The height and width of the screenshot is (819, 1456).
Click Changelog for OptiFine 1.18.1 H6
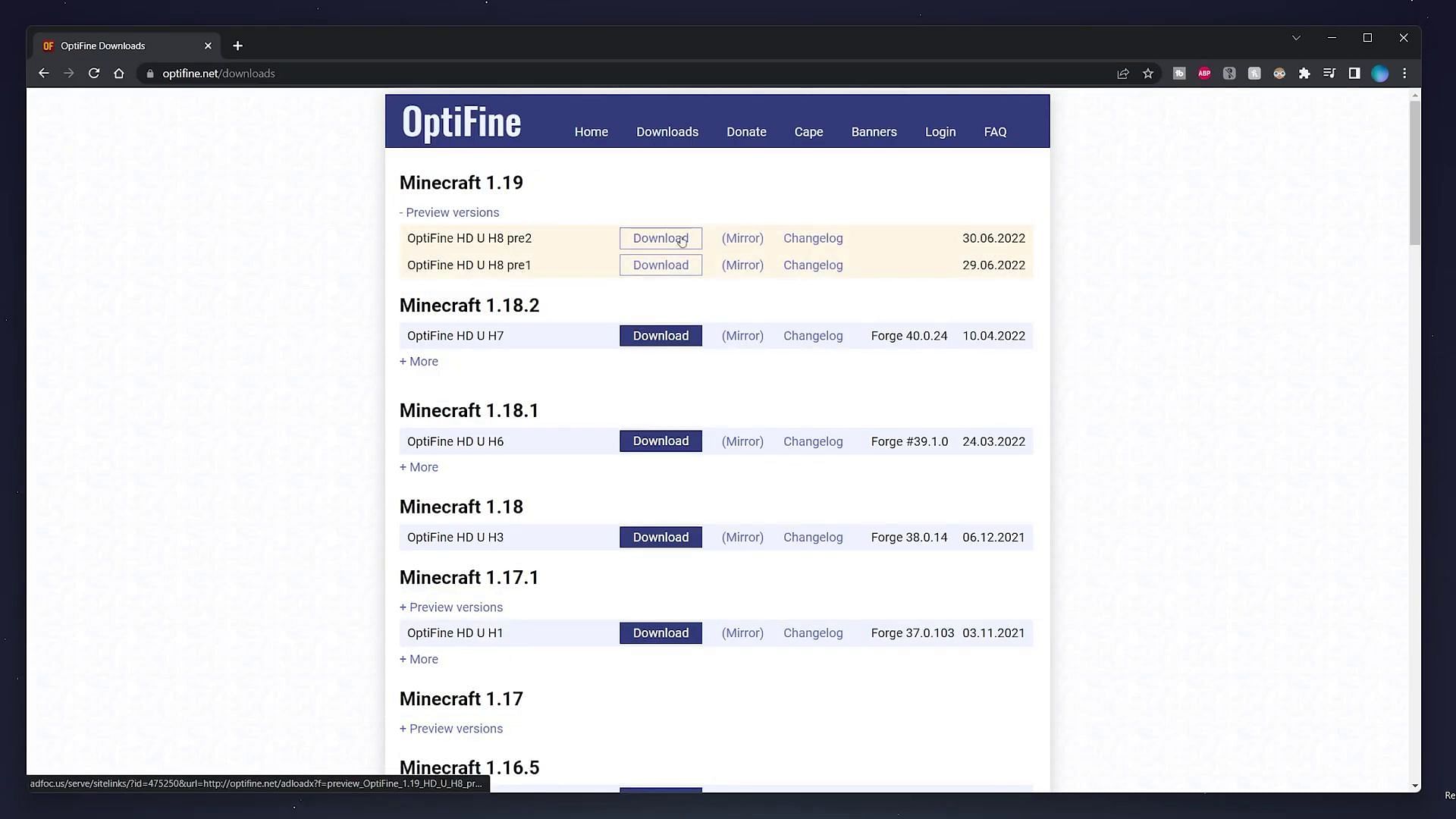[x=813, y=441]
